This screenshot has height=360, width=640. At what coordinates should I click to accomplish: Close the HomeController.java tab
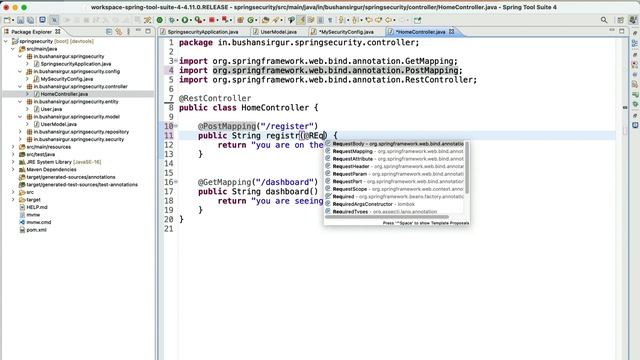click(x=451, y=31)
